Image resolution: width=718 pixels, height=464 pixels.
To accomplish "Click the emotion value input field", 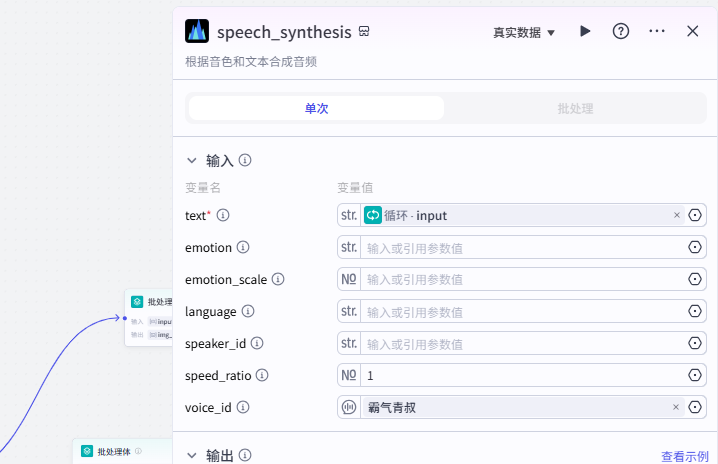I will [524, 247].
